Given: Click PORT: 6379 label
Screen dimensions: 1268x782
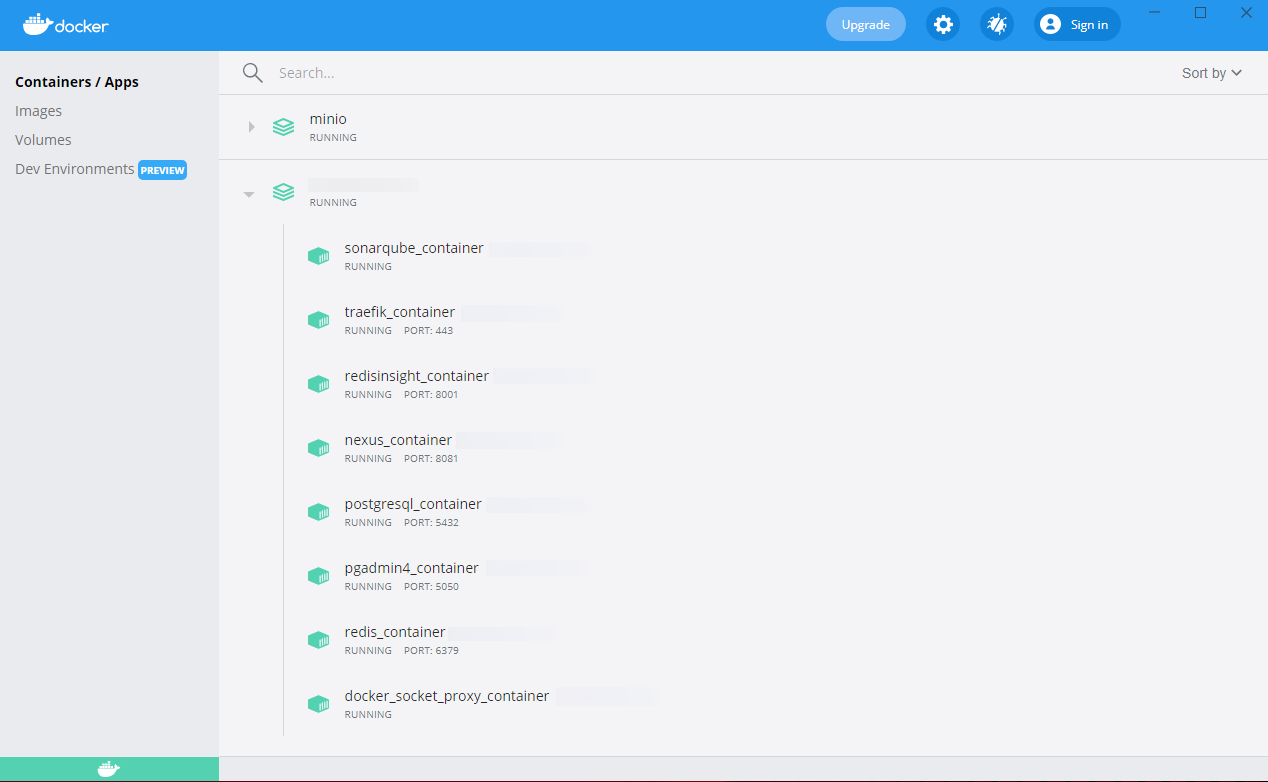Looking at the screenshot, I should pyautogui.click(x=431, y=651).
